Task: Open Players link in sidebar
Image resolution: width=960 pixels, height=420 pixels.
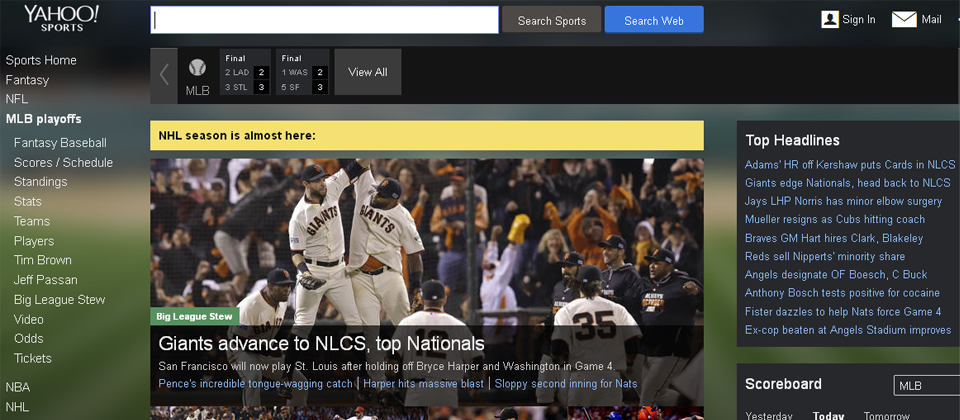Action: [34, 241]
